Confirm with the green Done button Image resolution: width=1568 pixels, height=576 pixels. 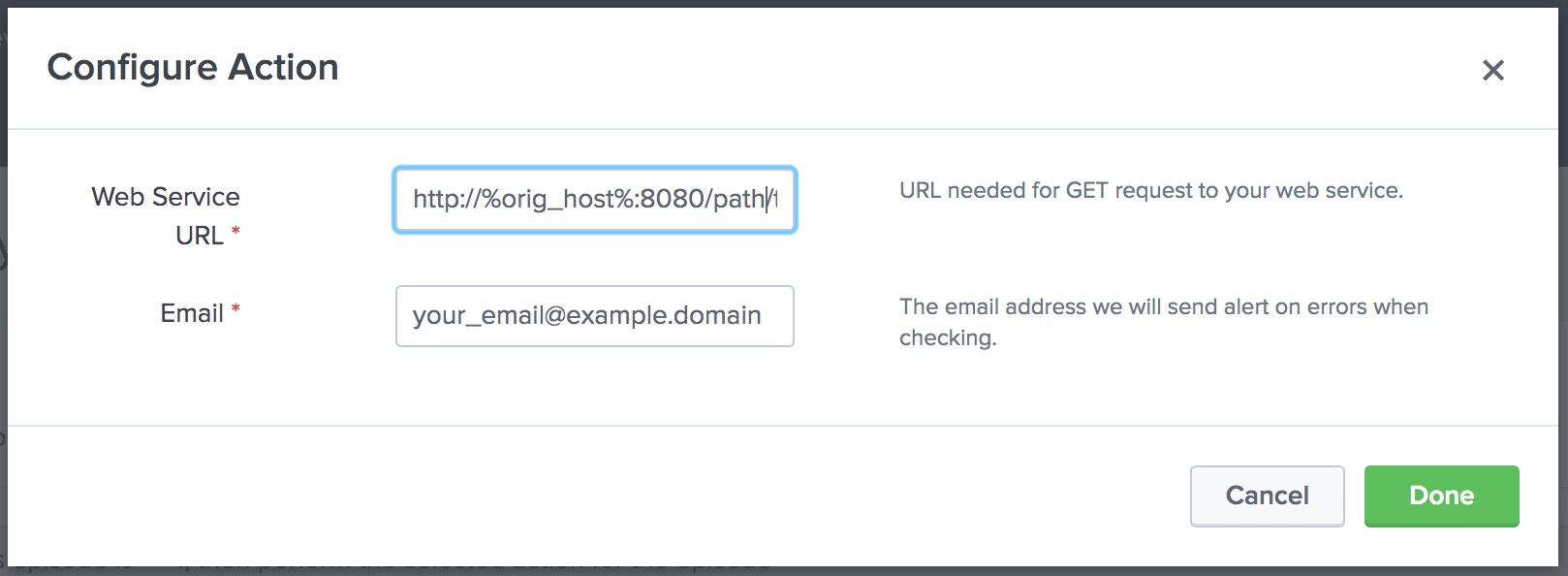point(1441,496)
